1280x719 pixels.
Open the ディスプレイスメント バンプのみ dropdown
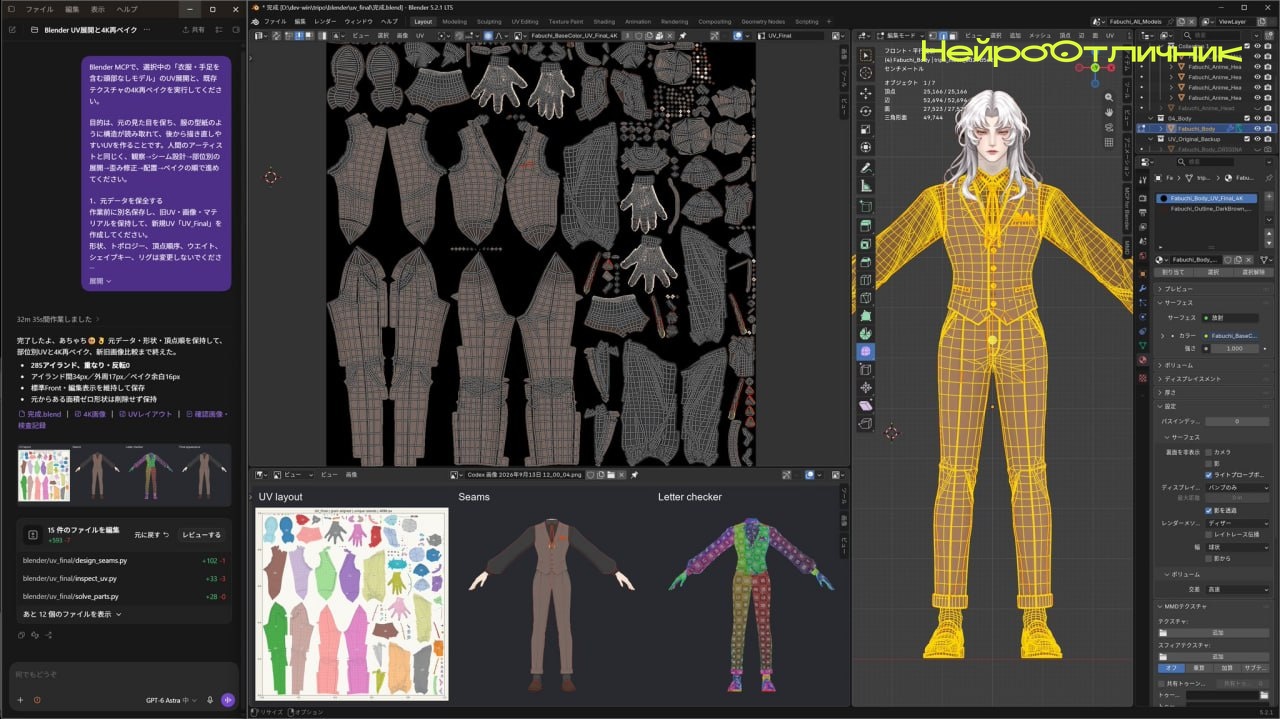click(x=1236, y=487)
